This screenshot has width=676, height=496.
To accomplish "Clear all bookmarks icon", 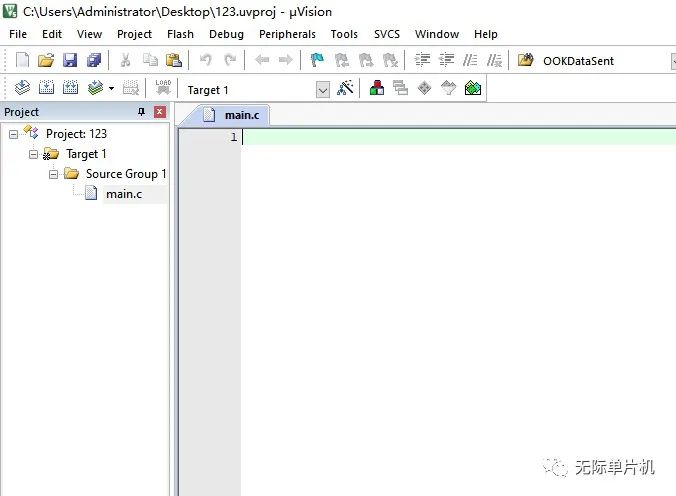I will tap(390, 60).
